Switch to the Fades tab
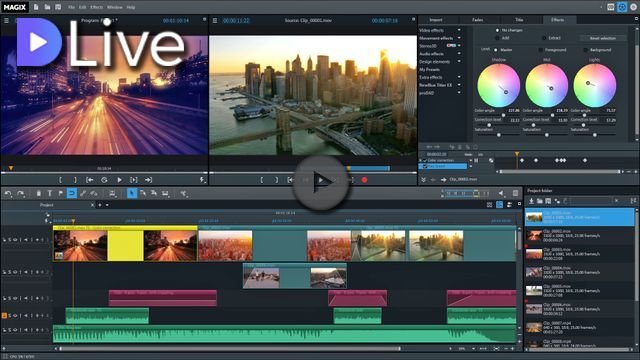Image resolution: width=640 pixels, height=360 pixels. tap(477, 20)
